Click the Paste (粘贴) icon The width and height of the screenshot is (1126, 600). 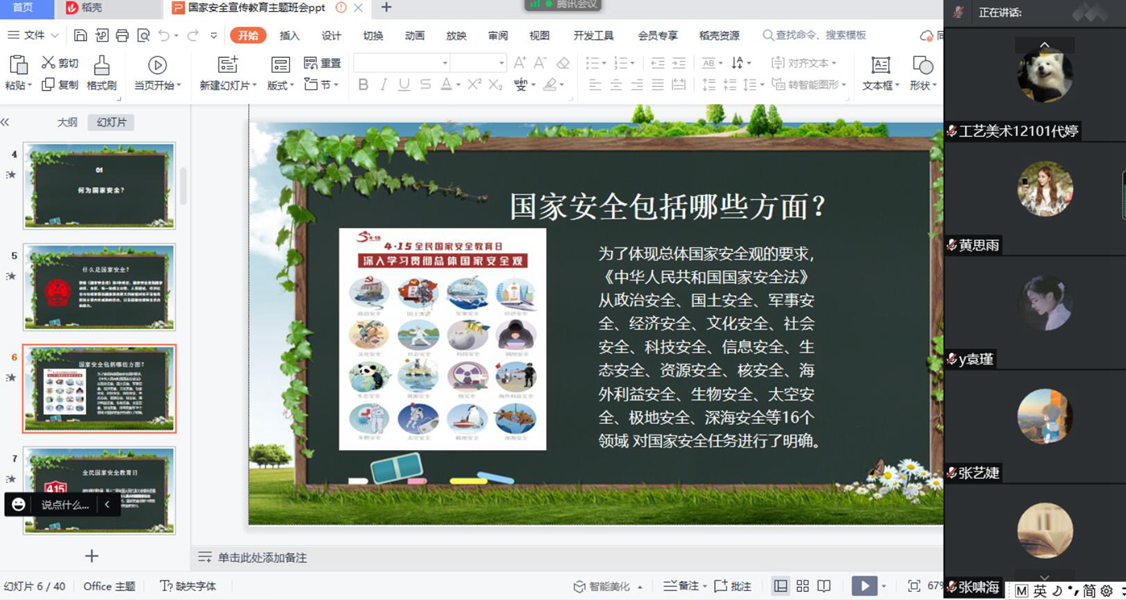(17, 66)
